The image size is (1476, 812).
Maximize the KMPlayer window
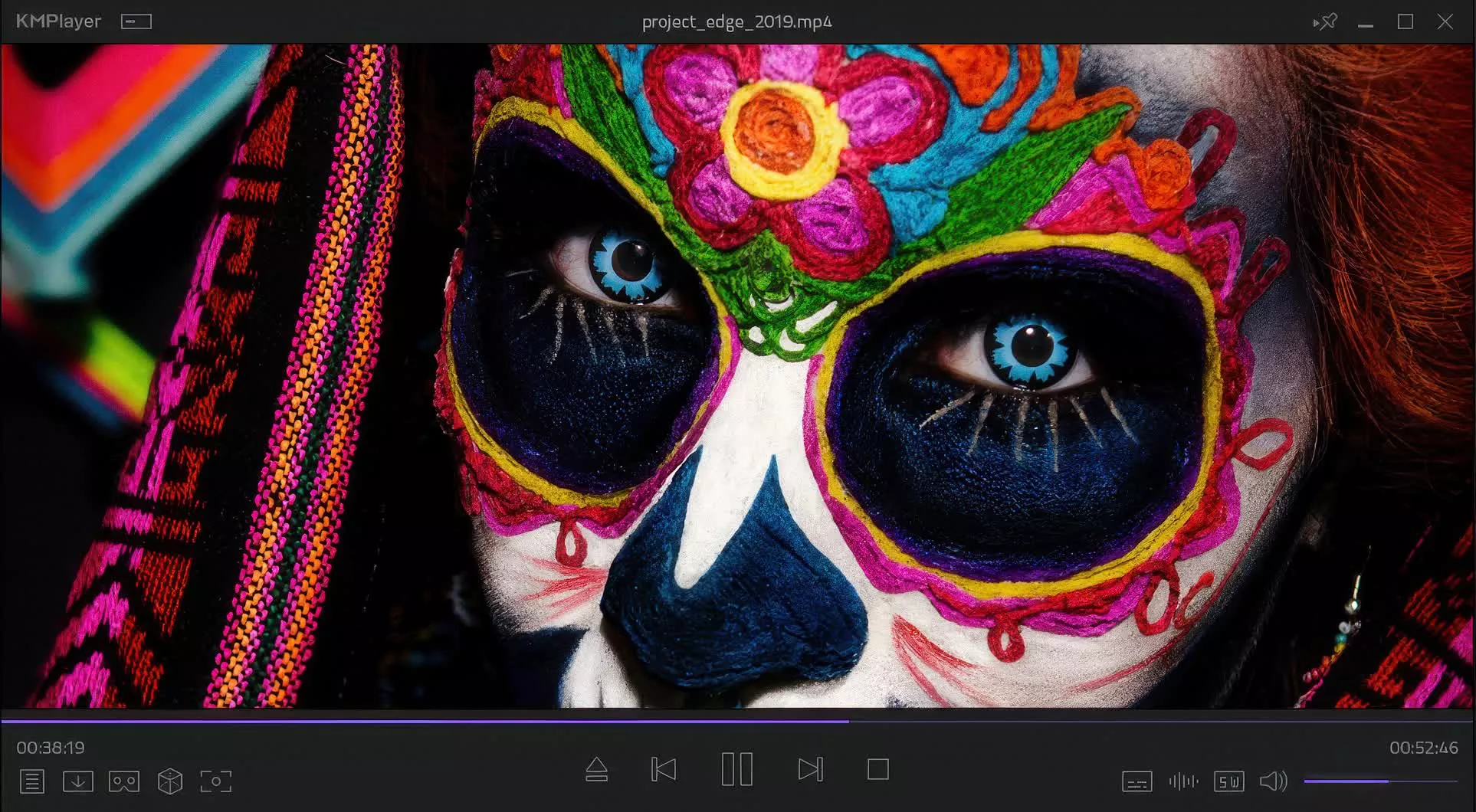click(x=1405, y=21)
